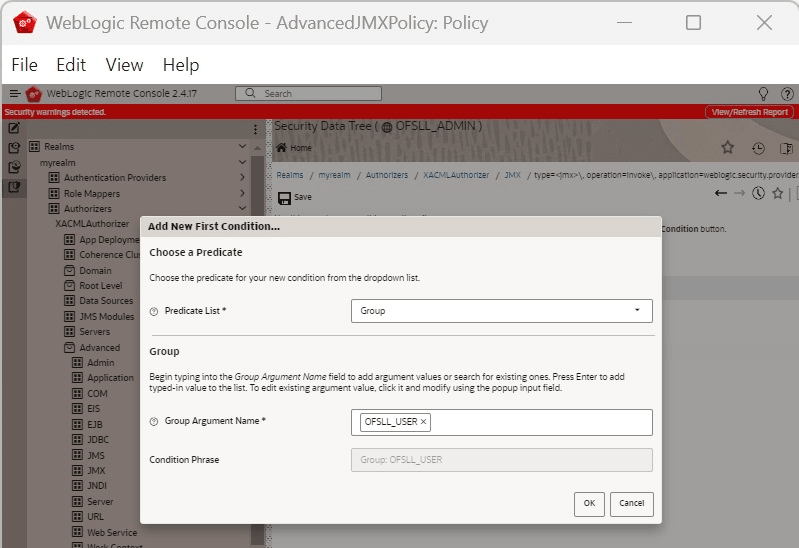The width and height of the screenshot is (799, 548).
Task: Click View/Refresh Report button
Action: (x=749, y=112)
